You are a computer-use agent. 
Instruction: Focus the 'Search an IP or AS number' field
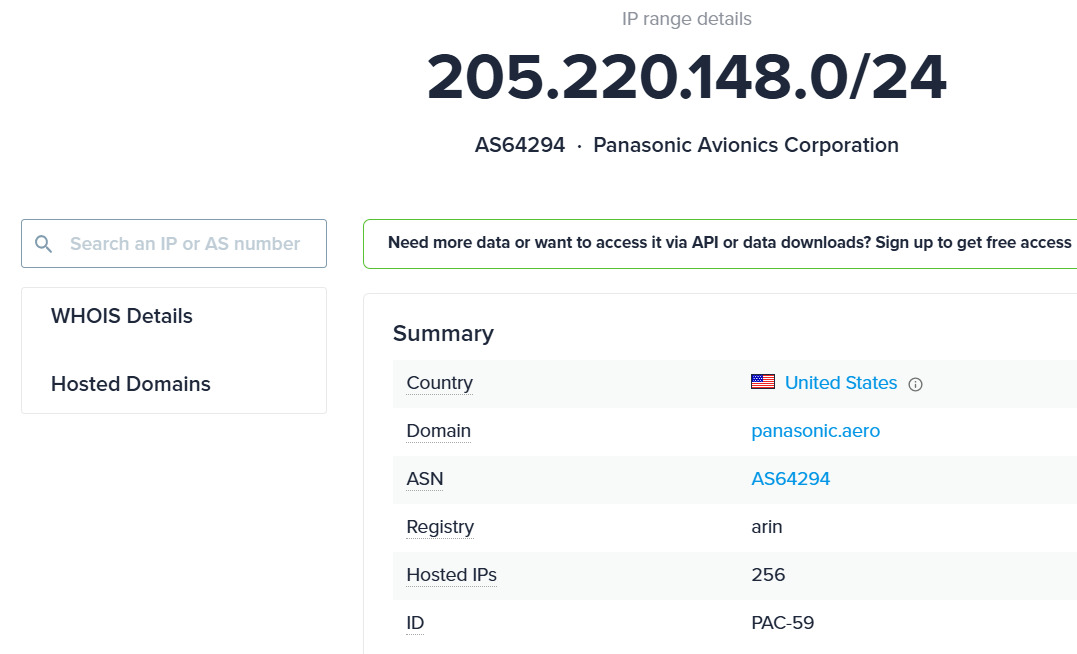point(185,244)
